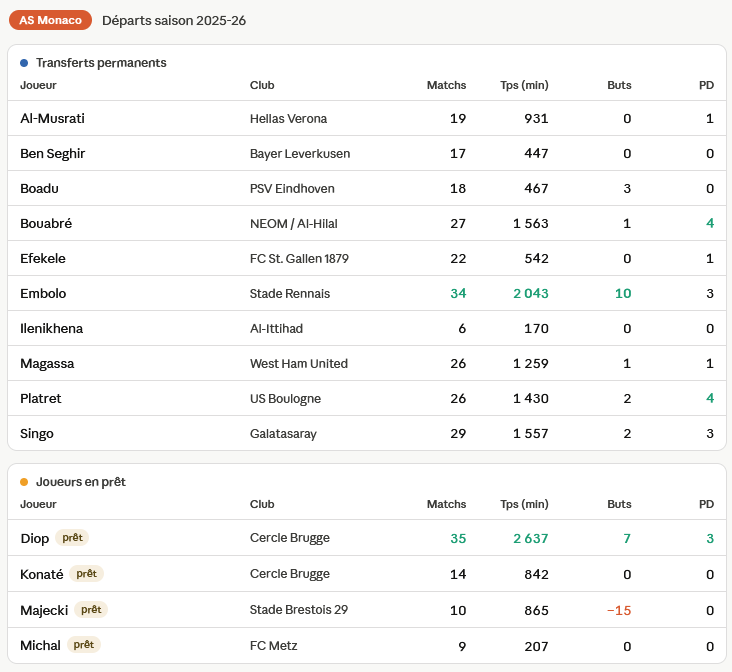
Task: Click the Hellas Verona club cell
Action: 289,119
